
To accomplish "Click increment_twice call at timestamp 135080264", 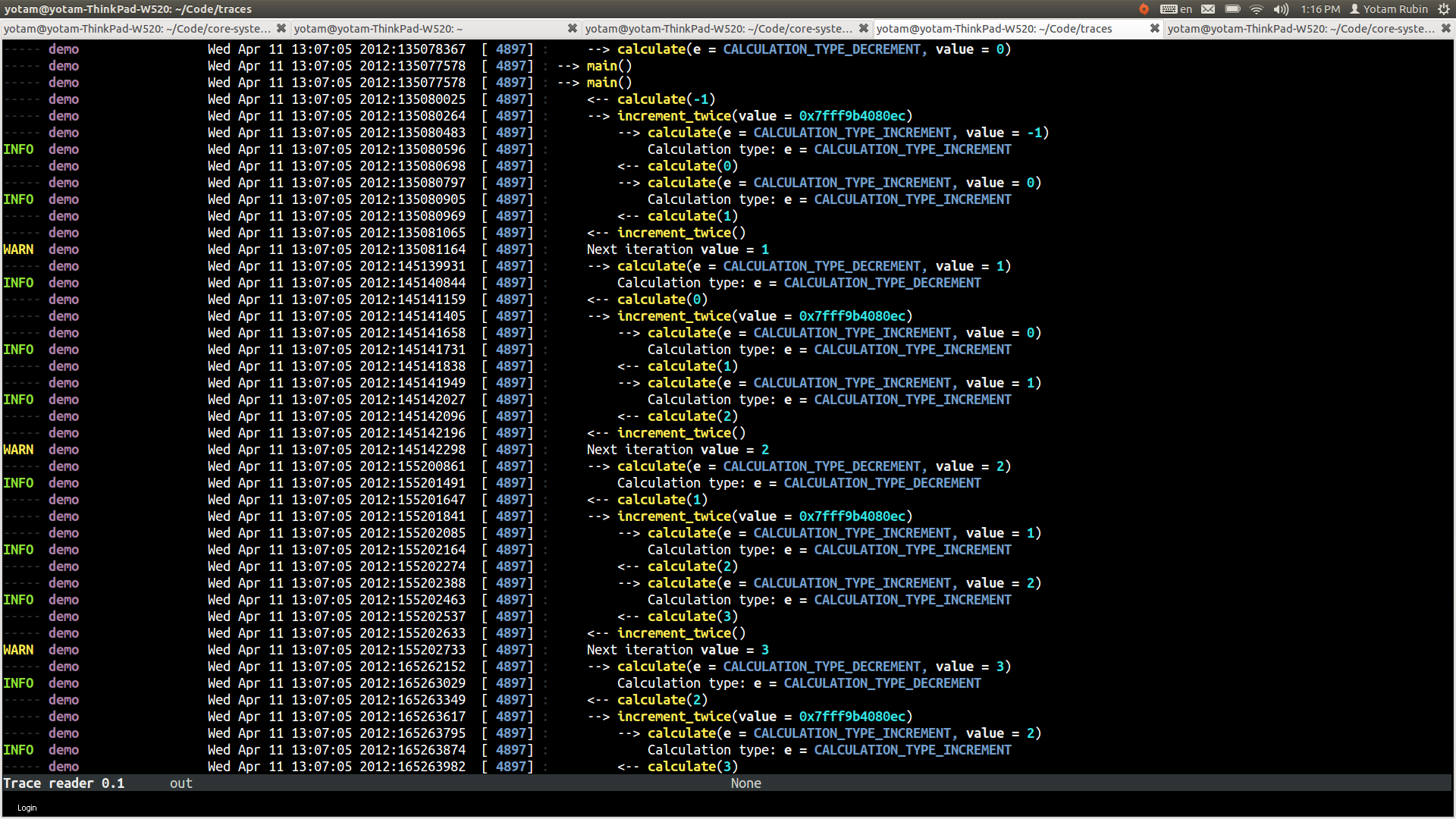I will tap(750, 116).
